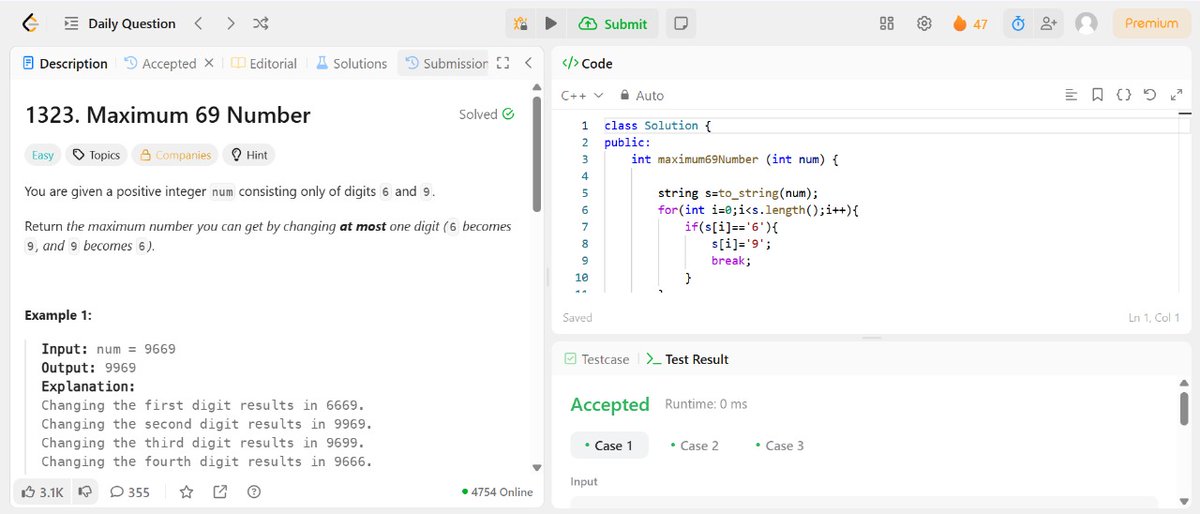The width and height of the screenshot is (1200, 514).
Task: Start the timer clock icon
Action: 1018,23
